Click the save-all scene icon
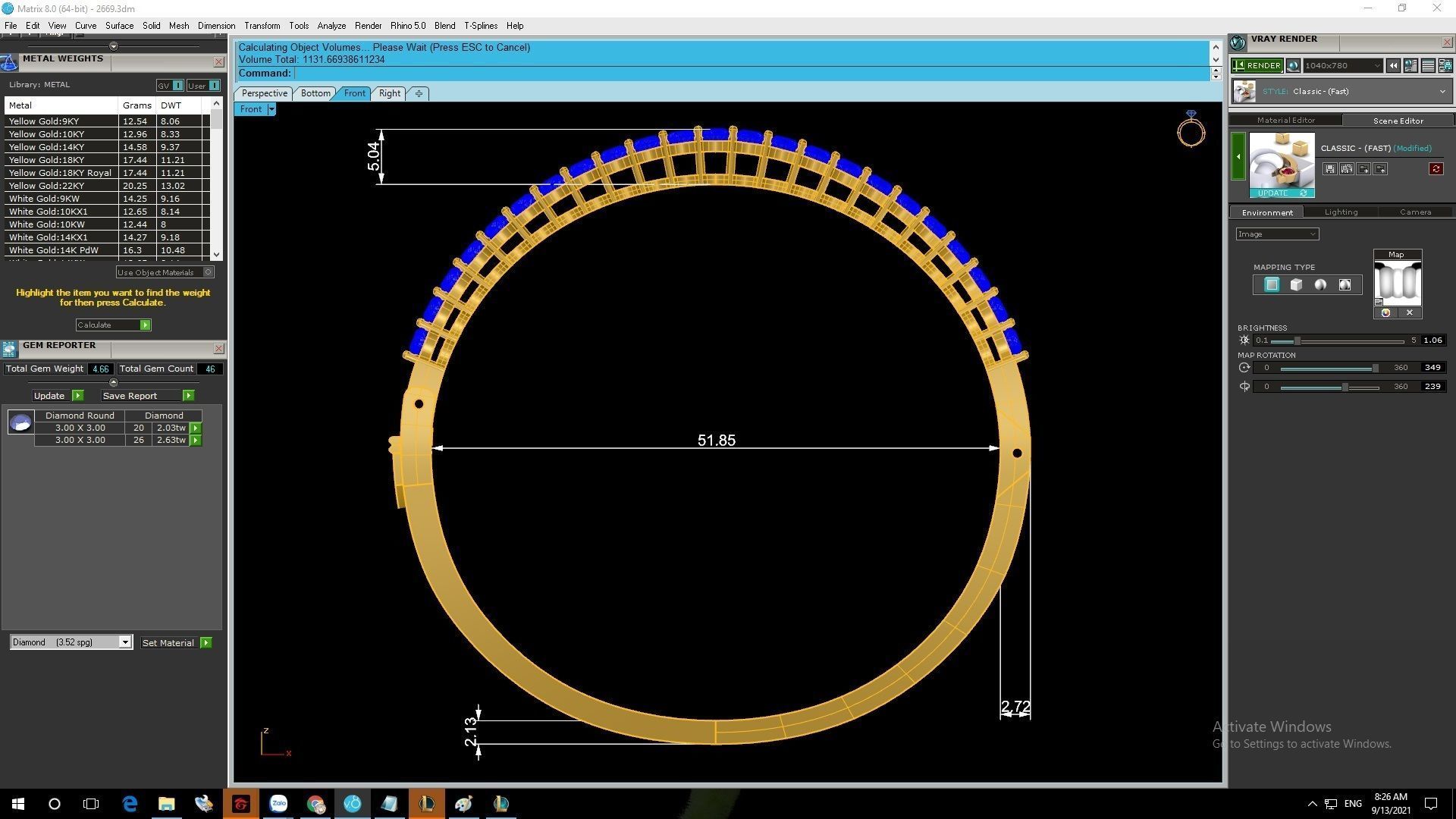This screenshot has width=1456, height=819. (1346, 169)
